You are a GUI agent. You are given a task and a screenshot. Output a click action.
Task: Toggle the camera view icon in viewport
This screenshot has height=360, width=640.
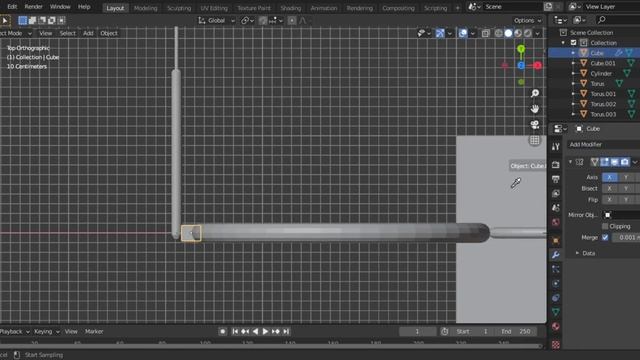point(535,124)
